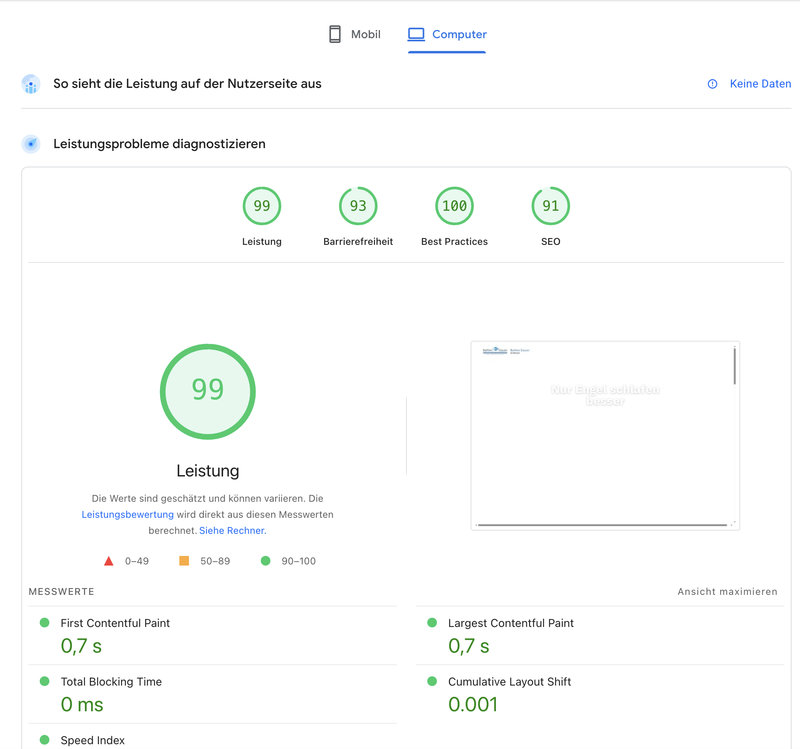800x749 pixels.
Task: Click the green circle 90–100 legend icon
Action: (265, 561)
